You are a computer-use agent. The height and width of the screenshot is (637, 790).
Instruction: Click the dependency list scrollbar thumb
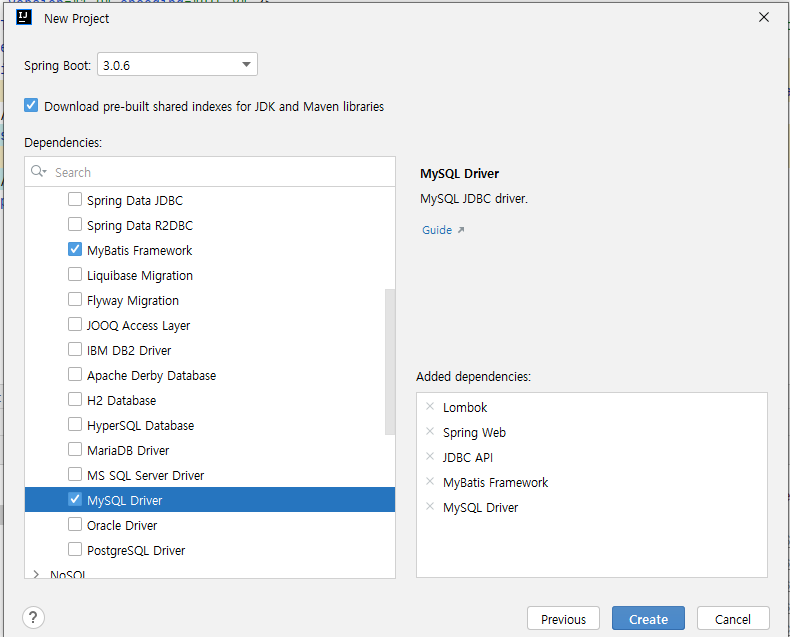(x=389, y=361)
